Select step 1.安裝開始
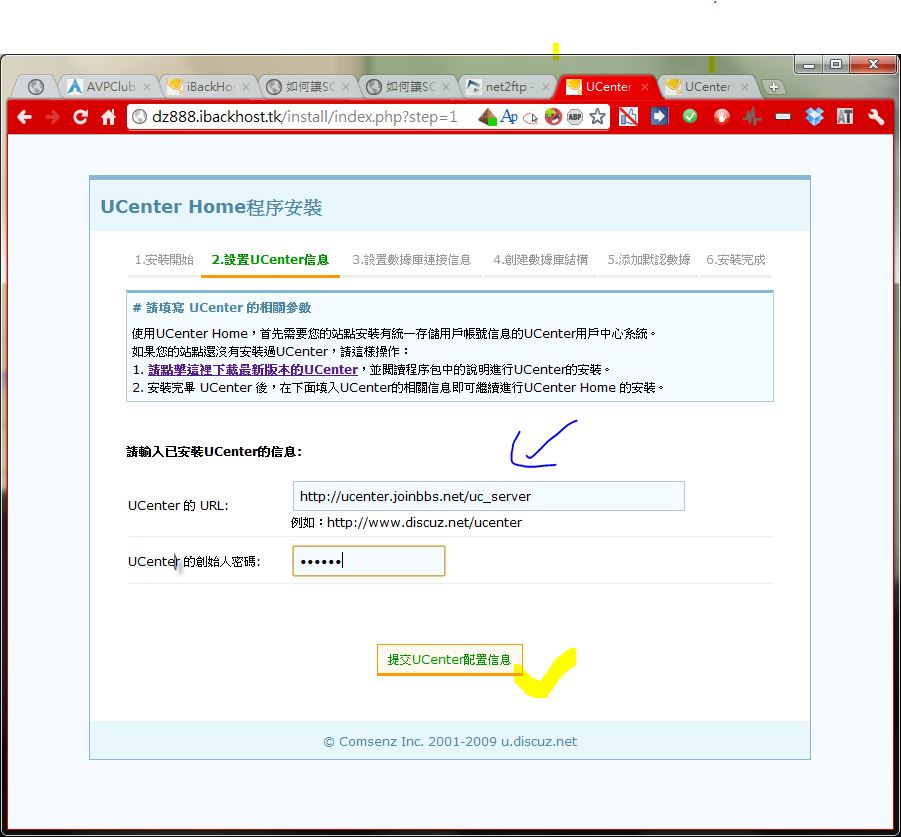Screen dimensions: 901x837 (164, 260)
